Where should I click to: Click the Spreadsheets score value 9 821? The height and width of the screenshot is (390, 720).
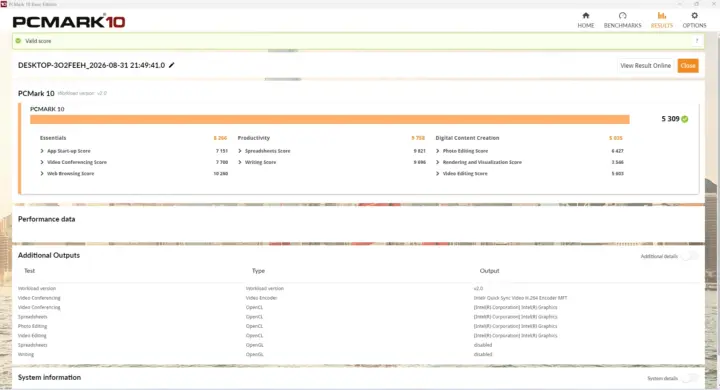pos(419,151)
